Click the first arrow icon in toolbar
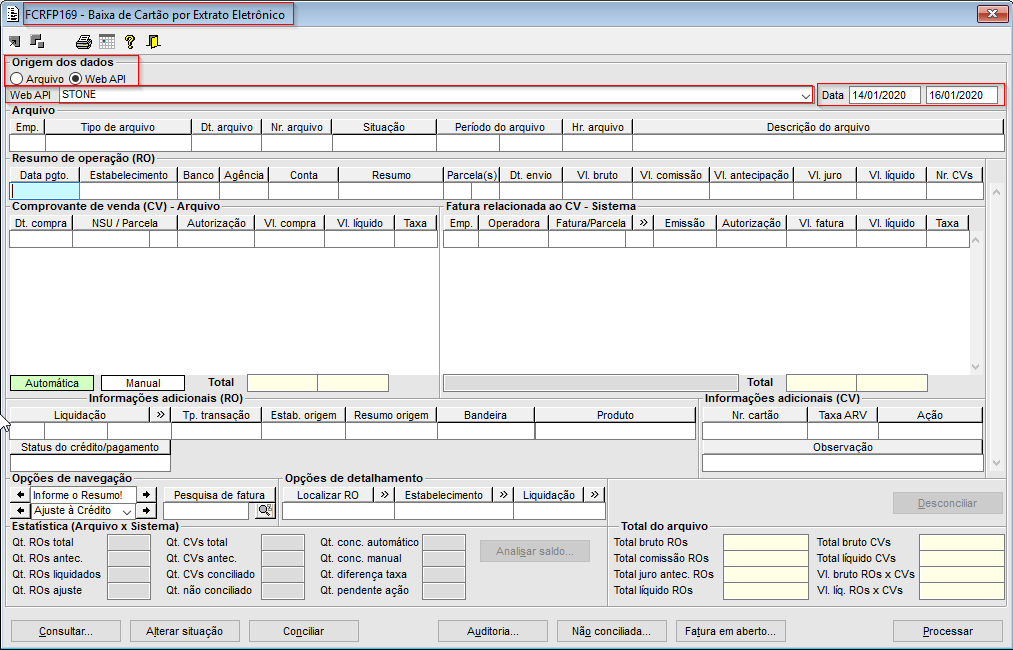Screen dimensions: 1013x650 pos(14,42)
